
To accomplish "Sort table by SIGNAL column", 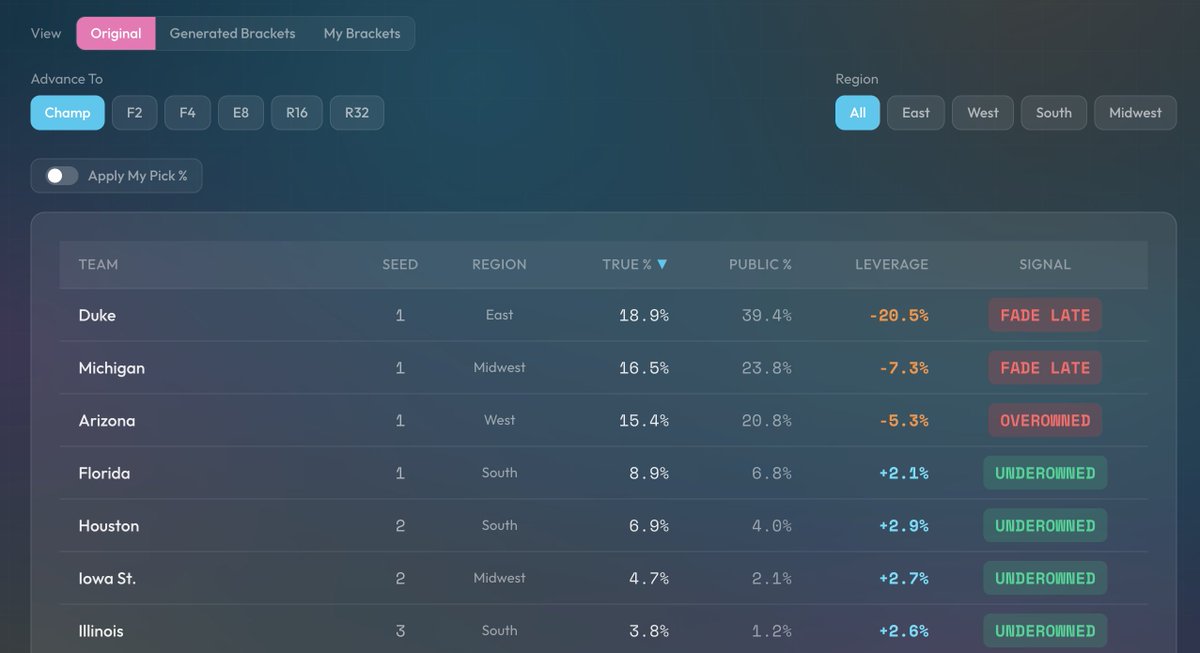I will [x=1045, y=265].
